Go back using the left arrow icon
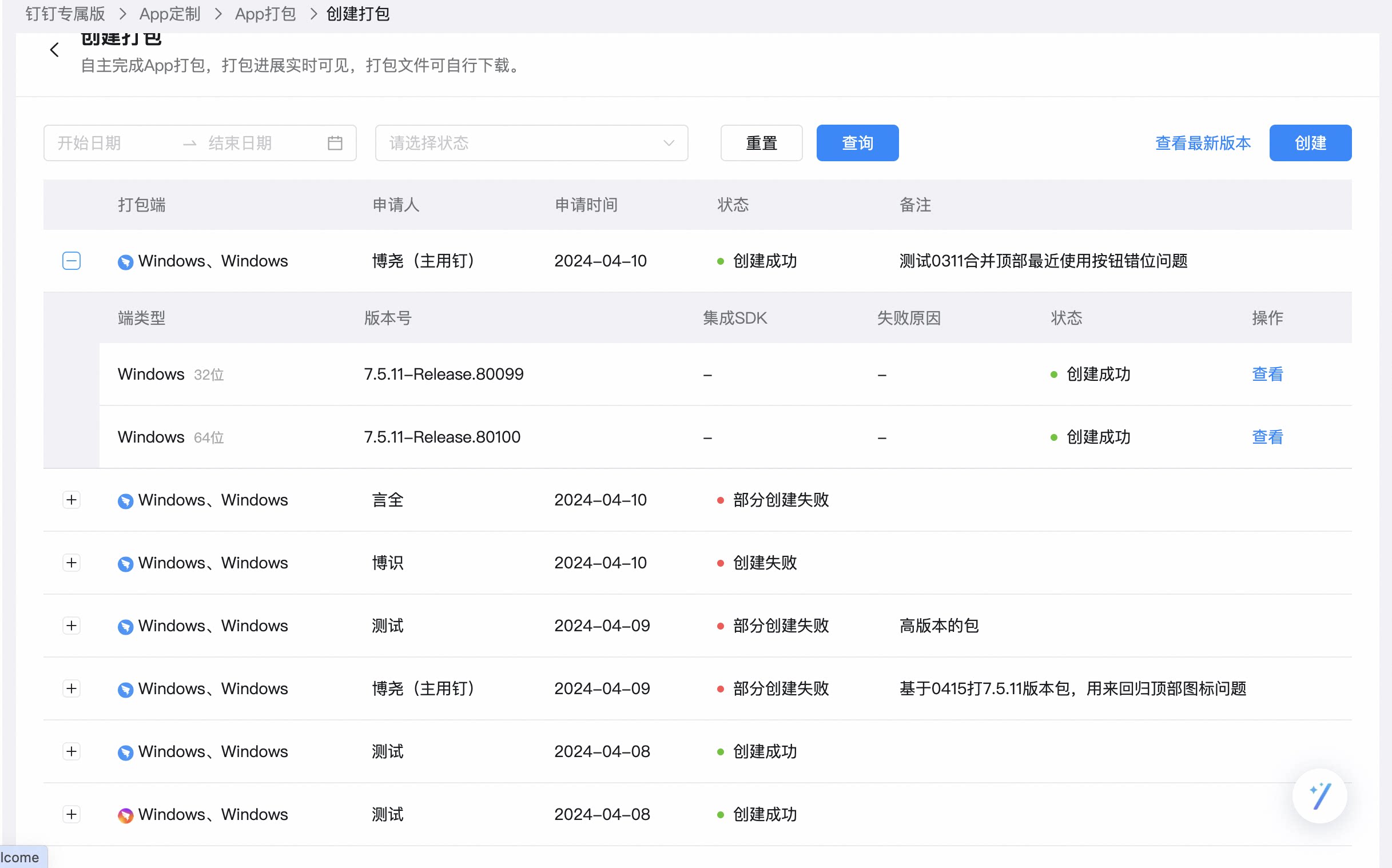The width and height of the screenshot is (1392, 868). coord(54,50)
